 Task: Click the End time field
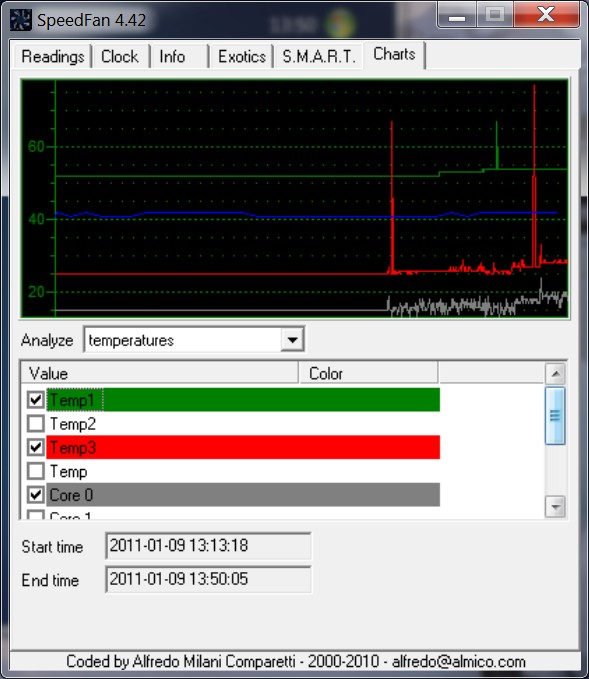[208, 579]
